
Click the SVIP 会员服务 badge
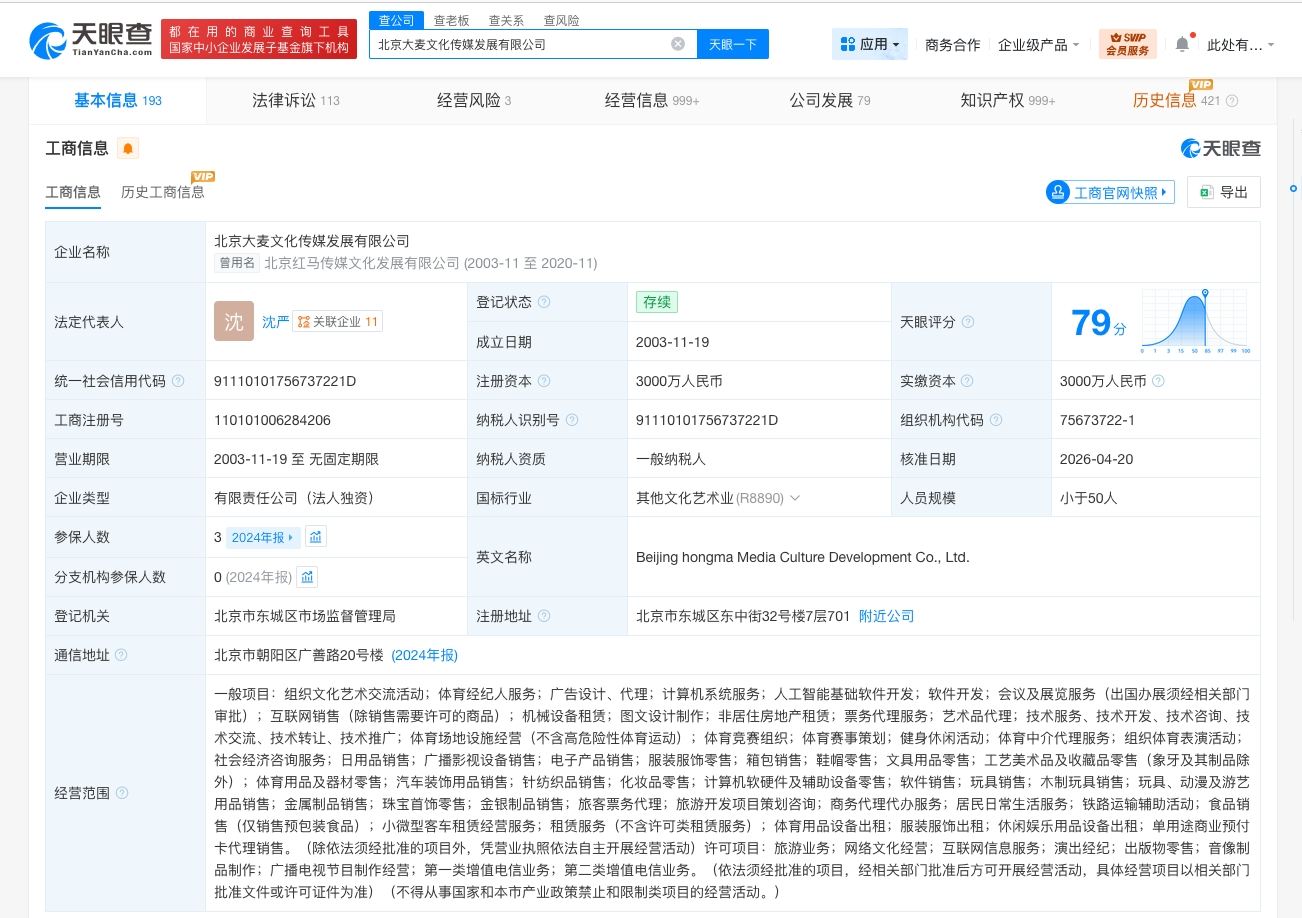(x=1127, y=44)
